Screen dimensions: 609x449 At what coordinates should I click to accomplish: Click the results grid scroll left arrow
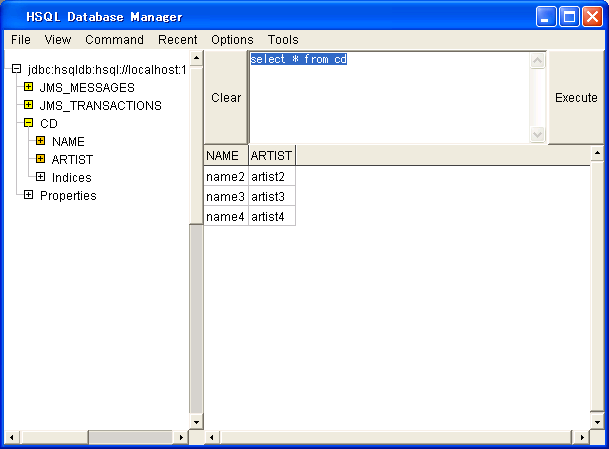212,437
